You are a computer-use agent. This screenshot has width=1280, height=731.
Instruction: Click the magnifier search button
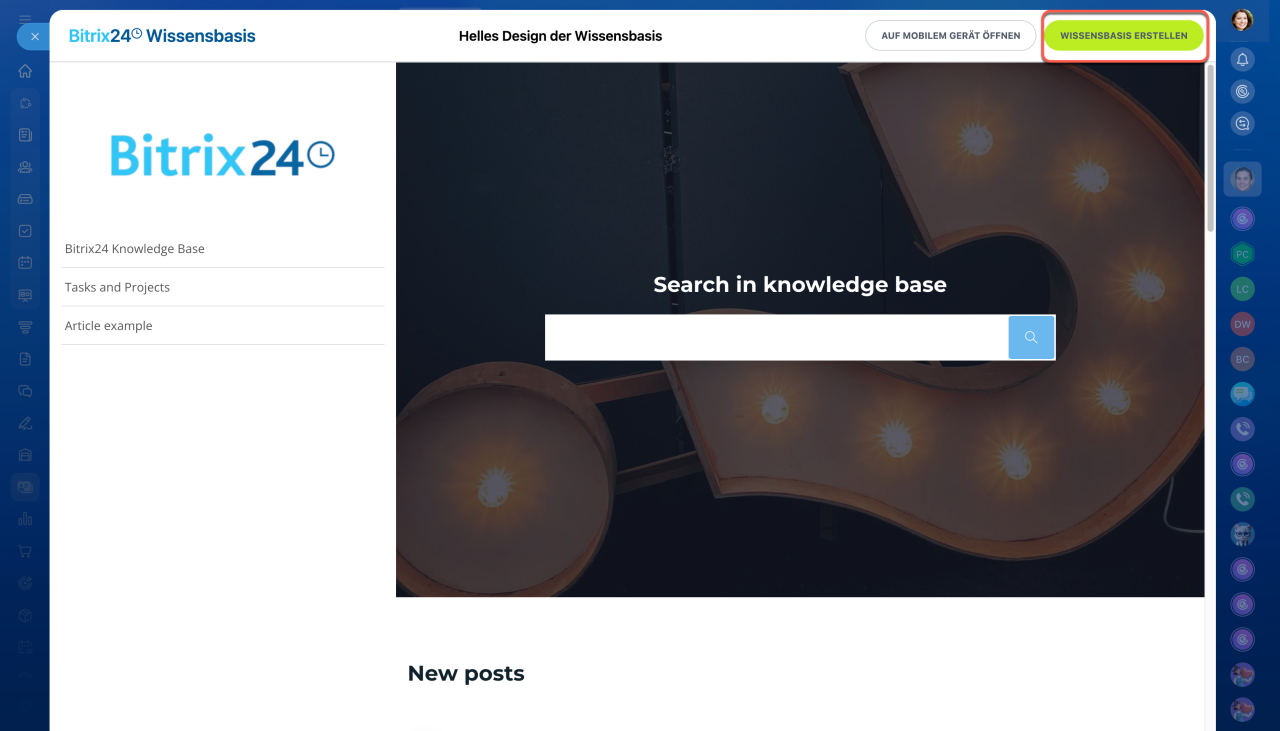pyautogui.click(x=1031, y=338)
